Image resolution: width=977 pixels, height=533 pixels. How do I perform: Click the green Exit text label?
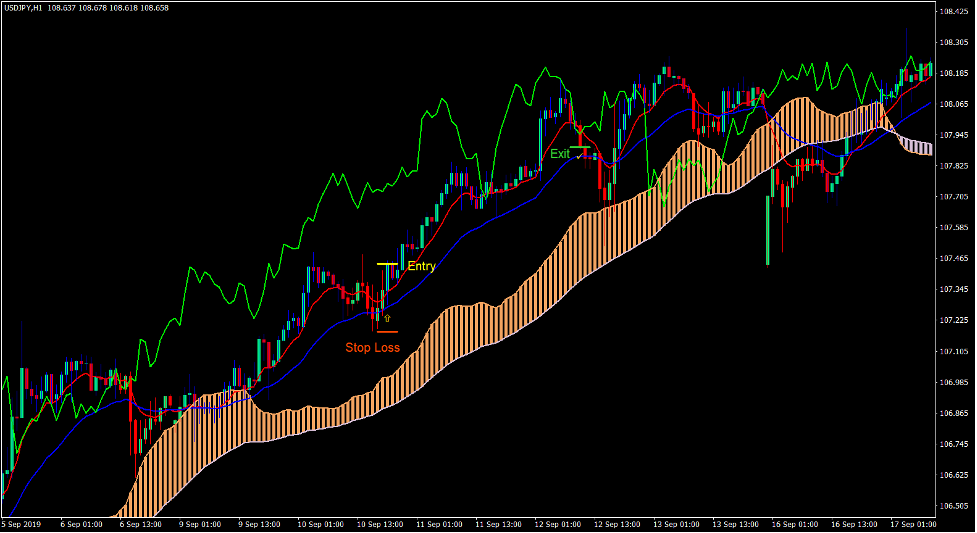pyautogui.click(x=560, y=154)
